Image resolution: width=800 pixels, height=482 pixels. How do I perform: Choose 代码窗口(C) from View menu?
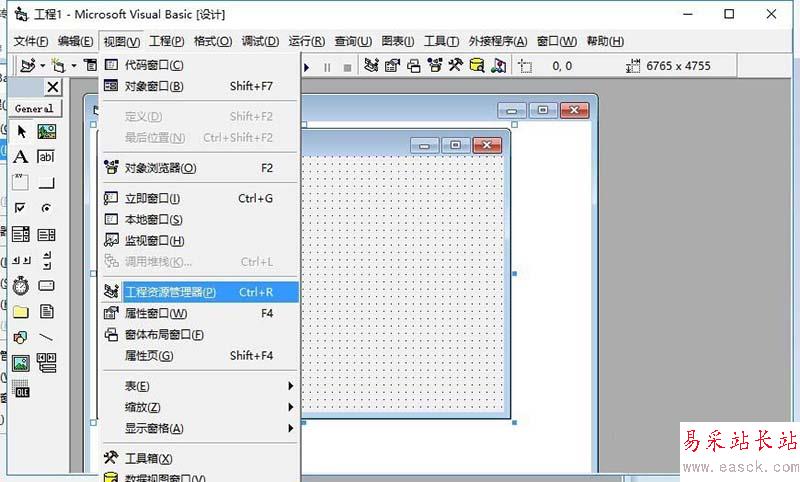[200, 65]
